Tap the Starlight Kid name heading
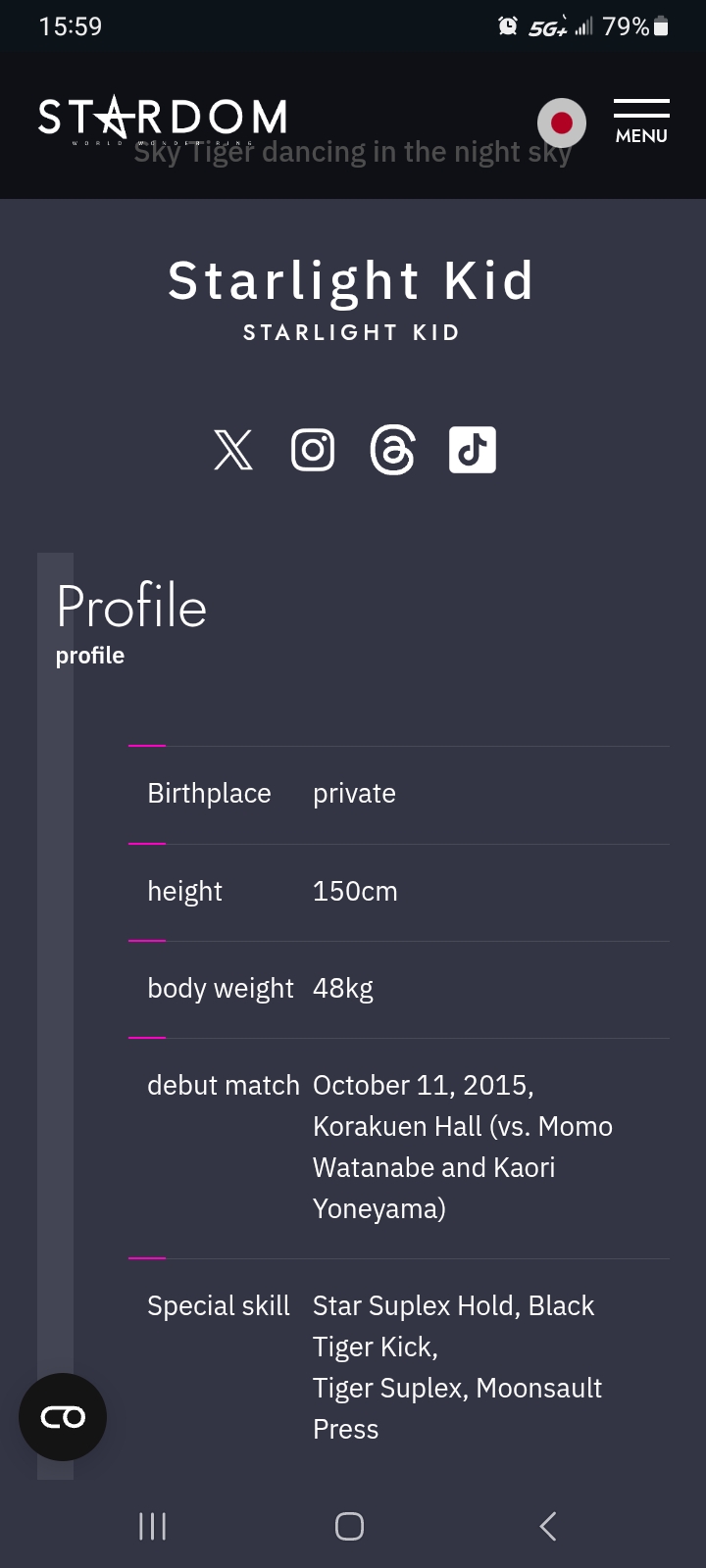Viewport: 706px width, 1568px height. [x=351, y=281]
